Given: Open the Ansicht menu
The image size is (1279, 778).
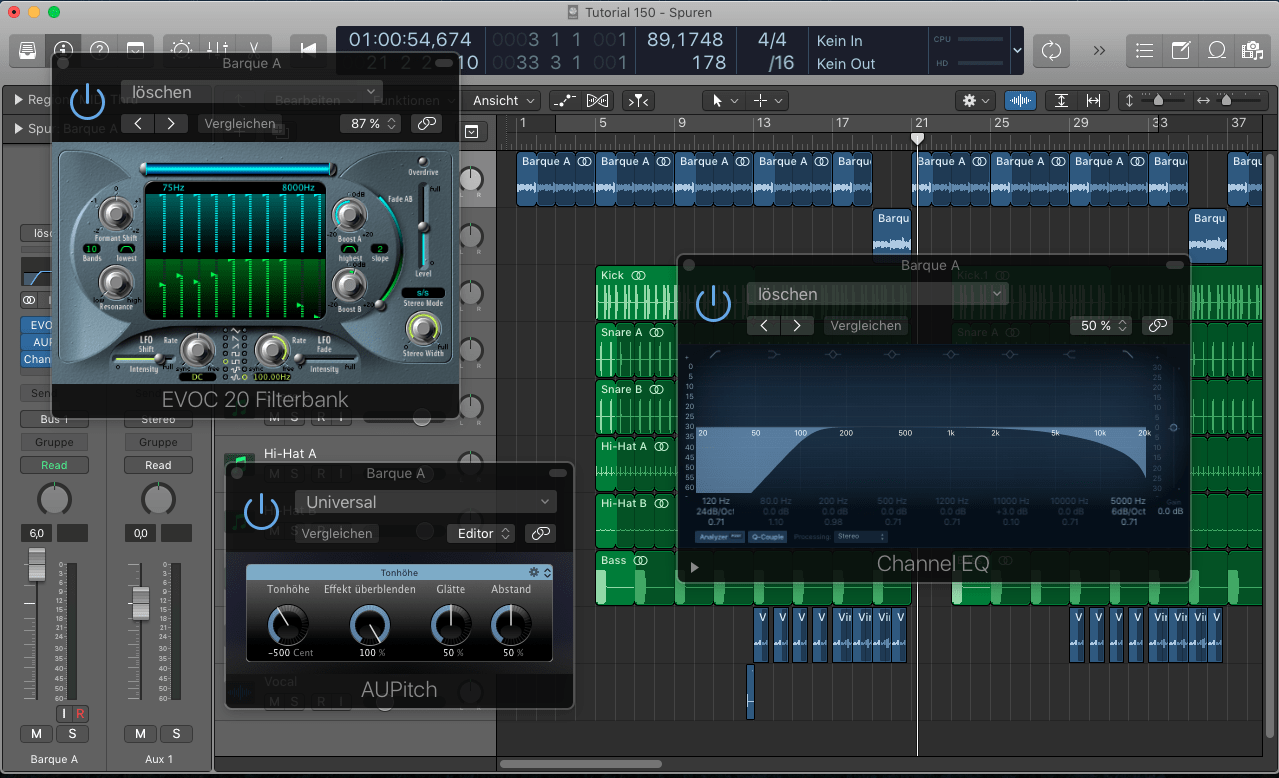Looking at the screenshot, I should click(504, 101).
